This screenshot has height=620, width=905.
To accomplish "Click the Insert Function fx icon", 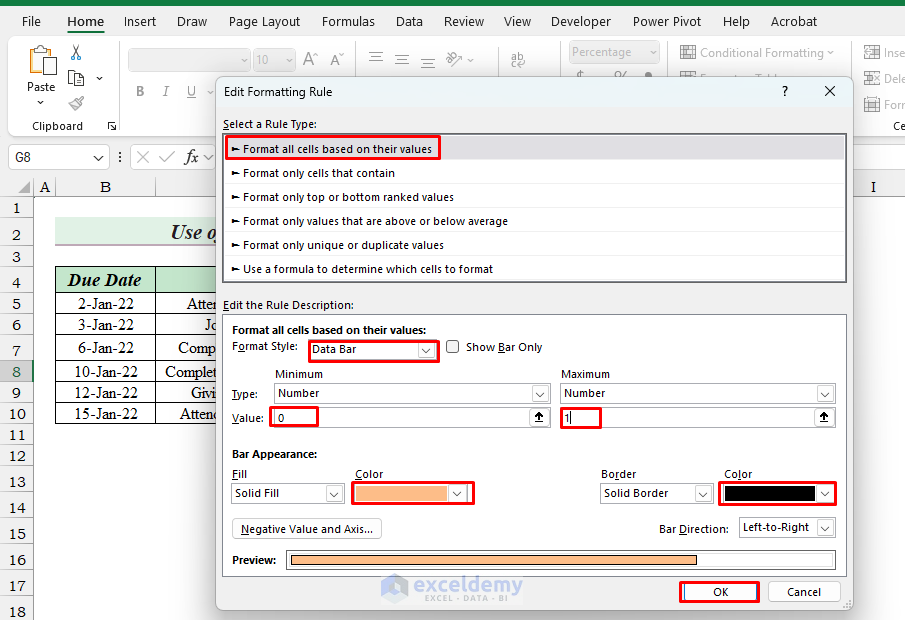I will coord(191,157).
